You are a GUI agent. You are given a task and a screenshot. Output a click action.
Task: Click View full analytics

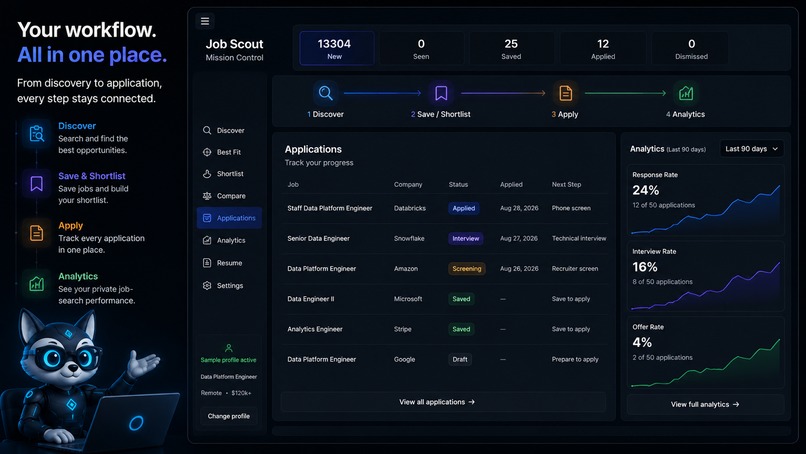705,405
